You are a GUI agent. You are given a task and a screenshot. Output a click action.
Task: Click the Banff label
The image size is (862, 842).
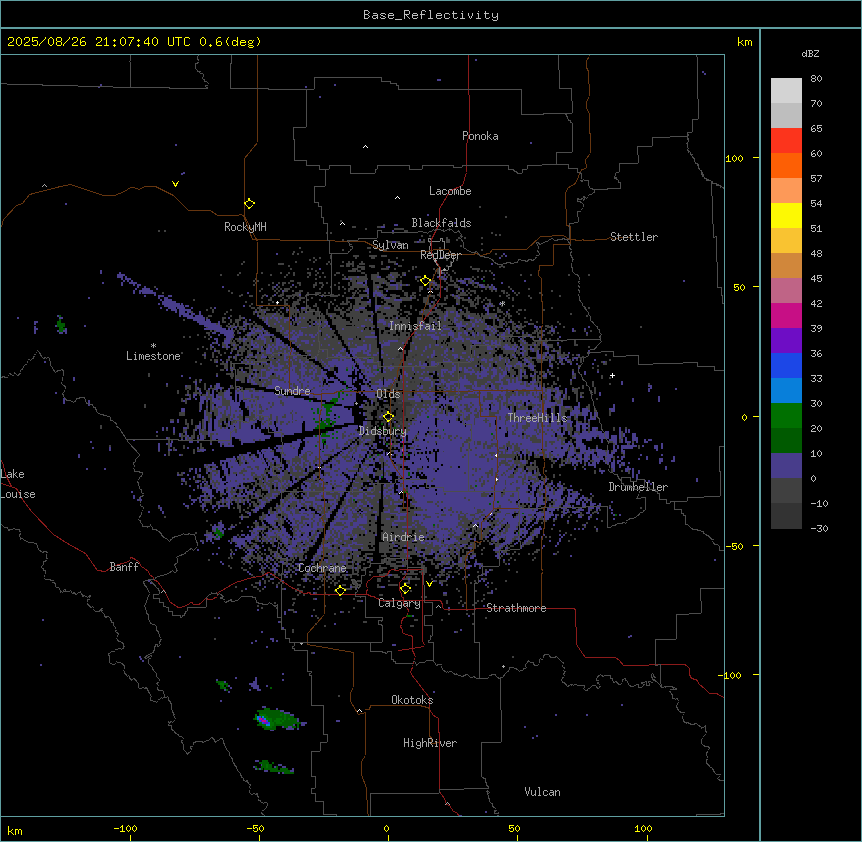pos(124,567)
